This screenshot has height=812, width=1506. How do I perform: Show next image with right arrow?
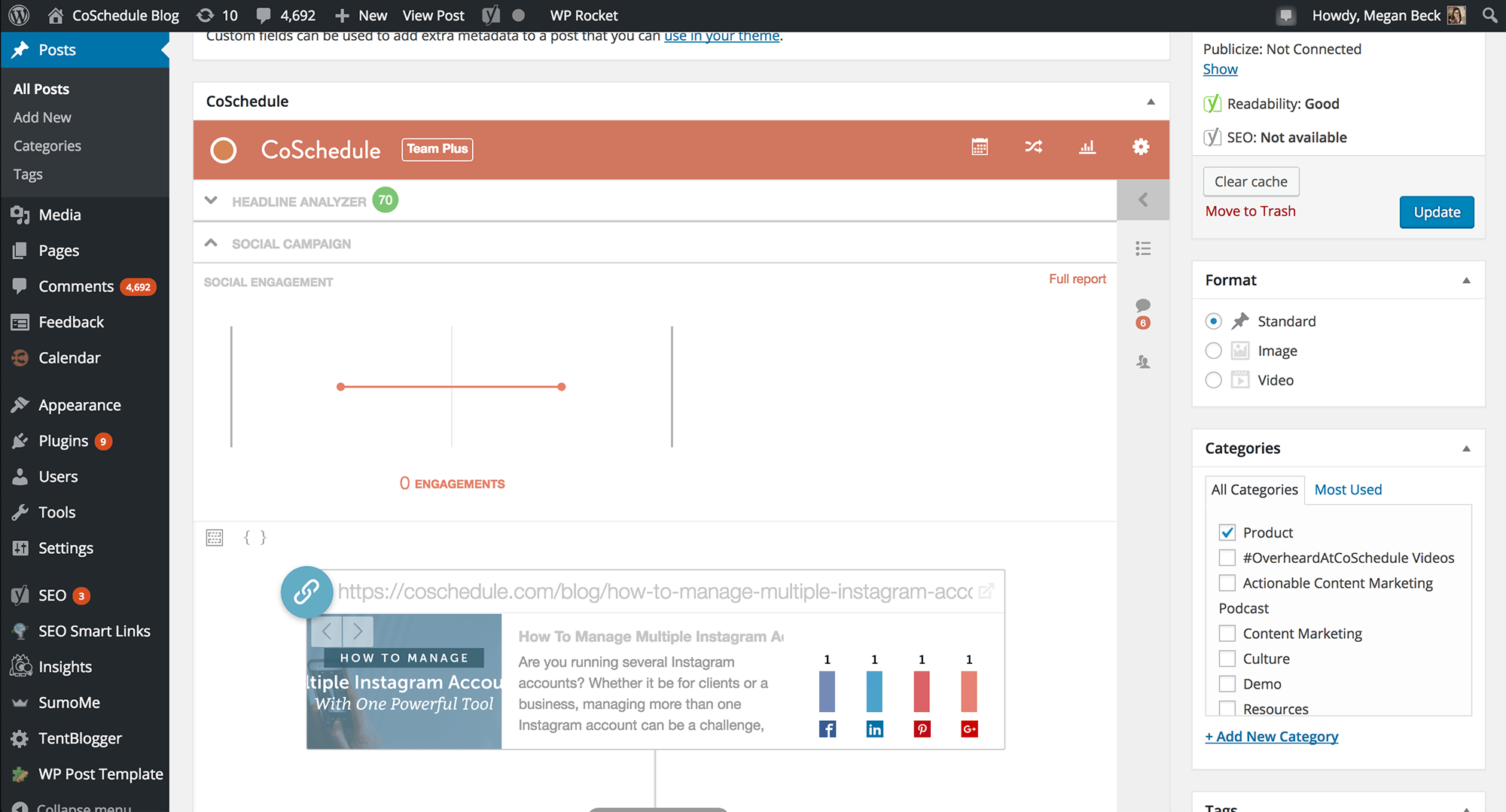(358, 631)
